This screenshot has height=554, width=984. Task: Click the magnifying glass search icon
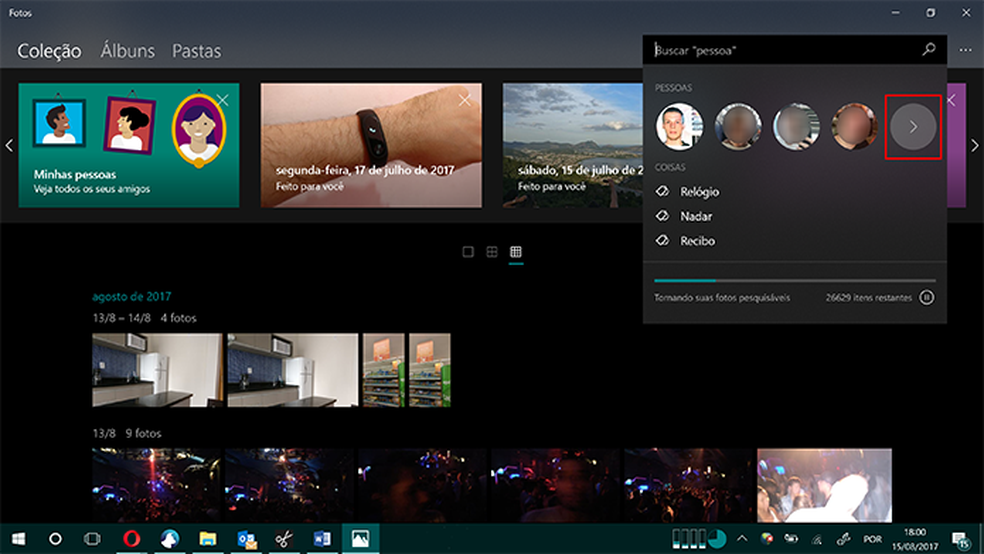(x=929, y=50)
